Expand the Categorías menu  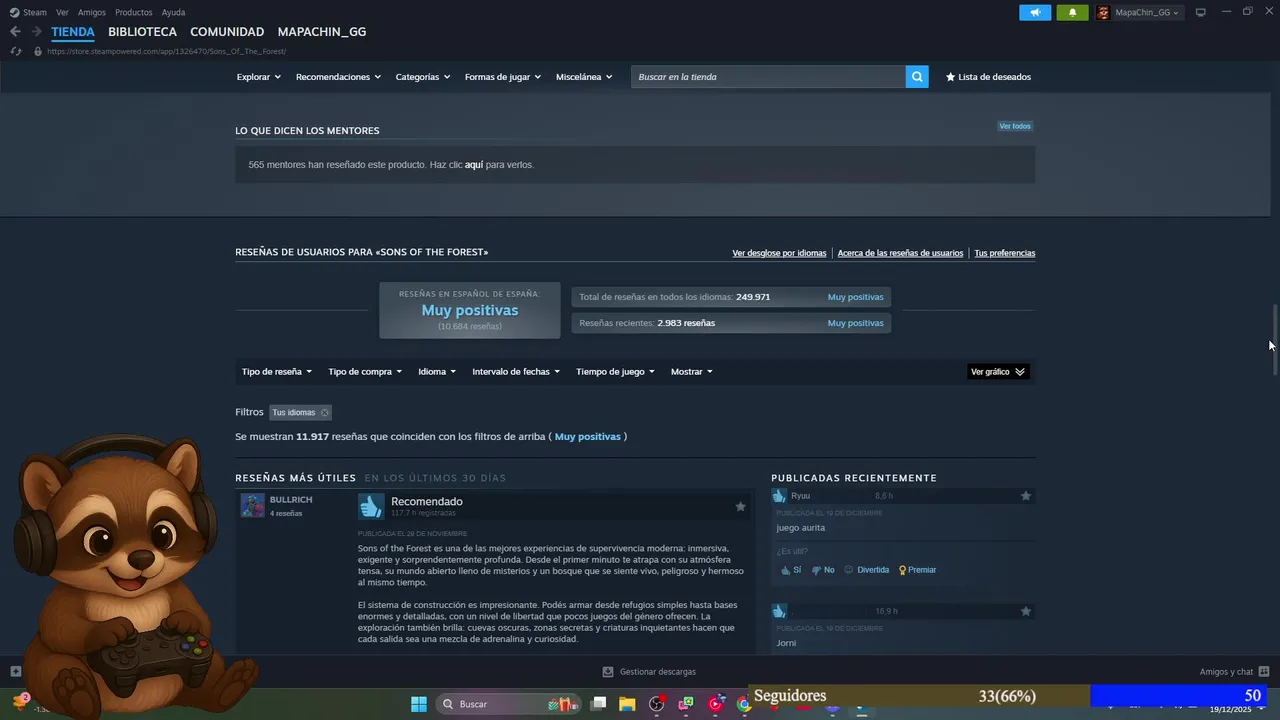click(x=423, y=77)
